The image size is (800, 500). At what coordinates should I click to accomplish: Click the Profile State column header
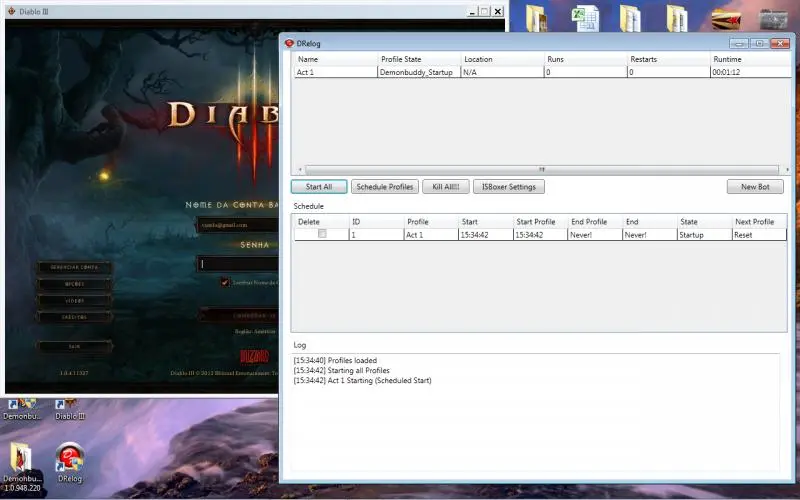coord(419,59)
